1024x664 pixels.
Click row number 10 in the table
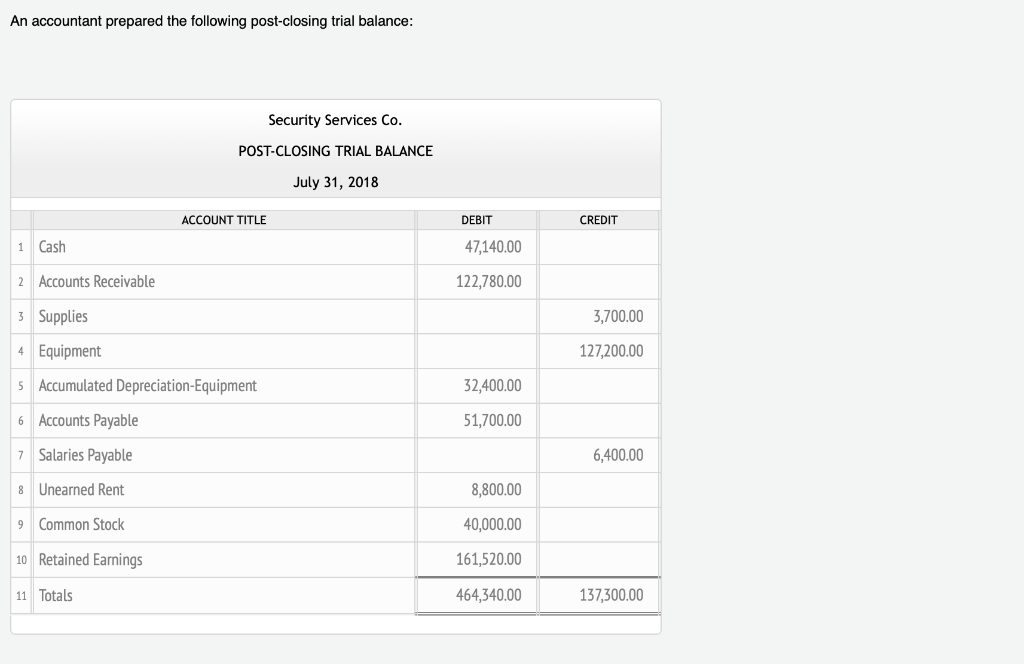[x=22, y=560]
